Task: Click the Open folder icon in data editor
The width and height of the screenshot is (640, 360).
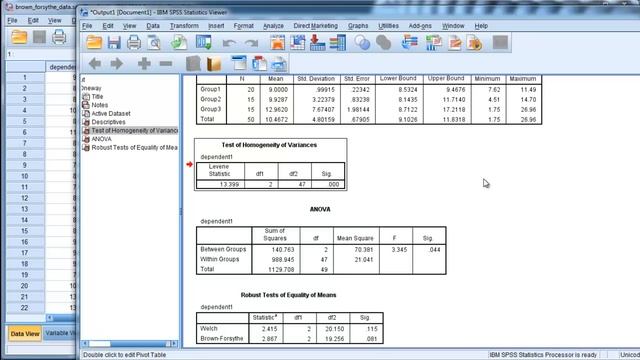Action: coord(19,37)
